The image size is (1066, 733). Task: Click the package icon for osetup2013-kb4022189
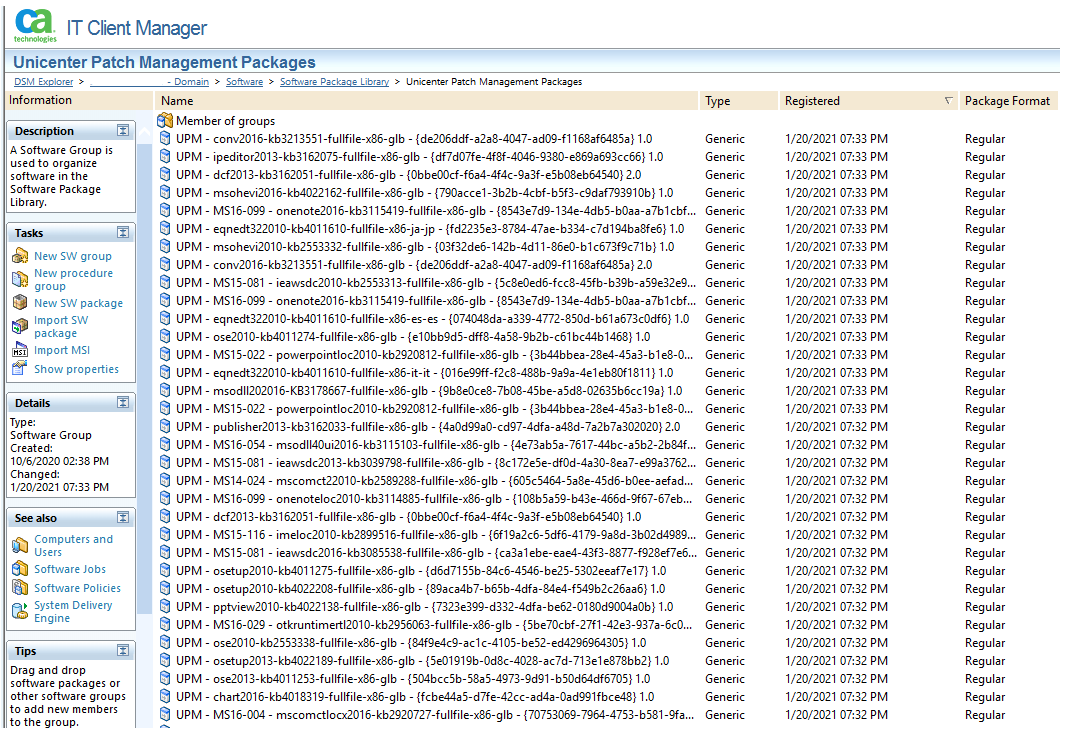(165, 660)
